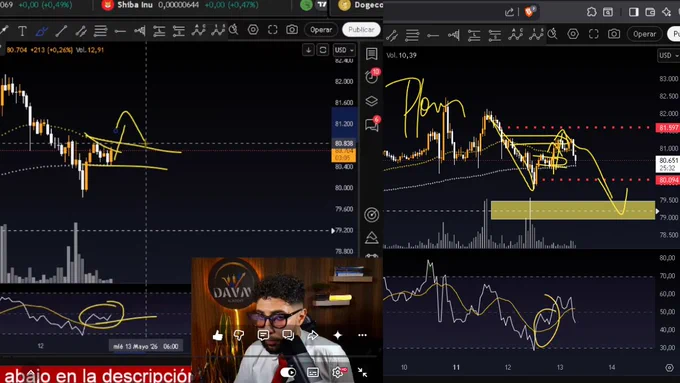Pick Elliott Wave 12345 tool in left toolbar
The image size is (680, 383).
(218, 30)
